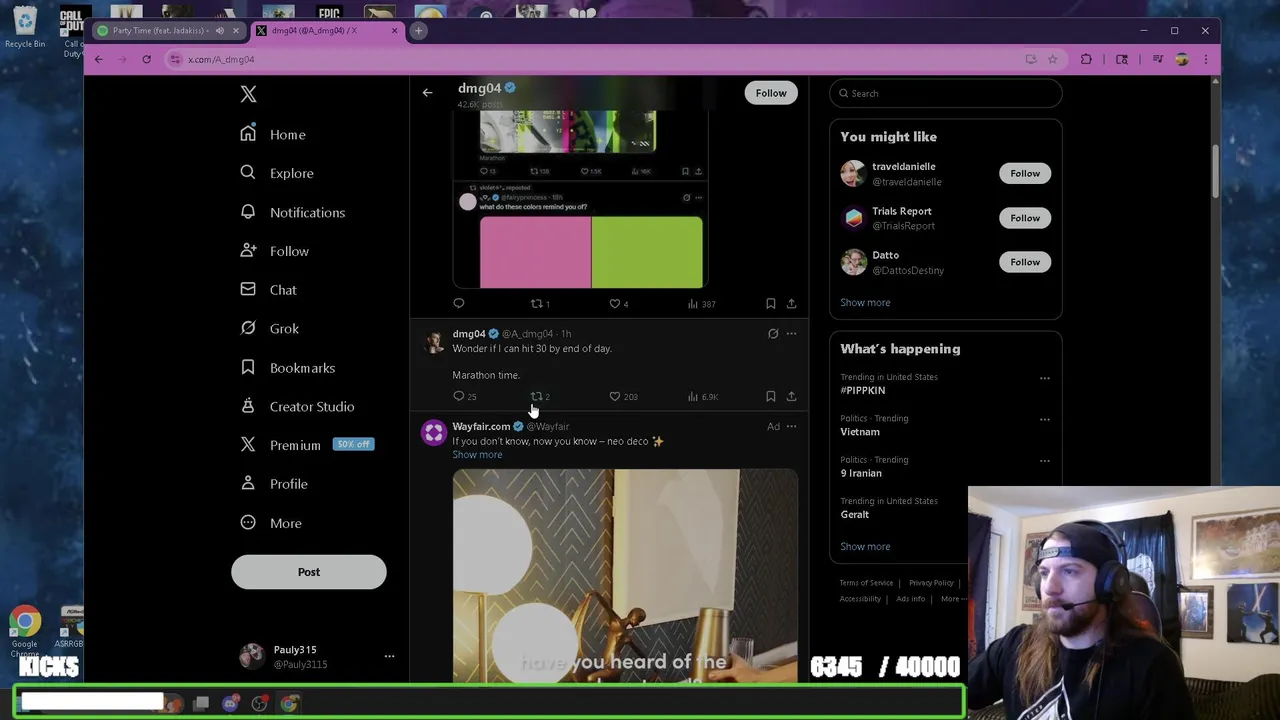Image resolution: width=1280 pixels, height=720 pixels.
Task: Switch to Party Time Spotify tab
Action: coord(160,31)
